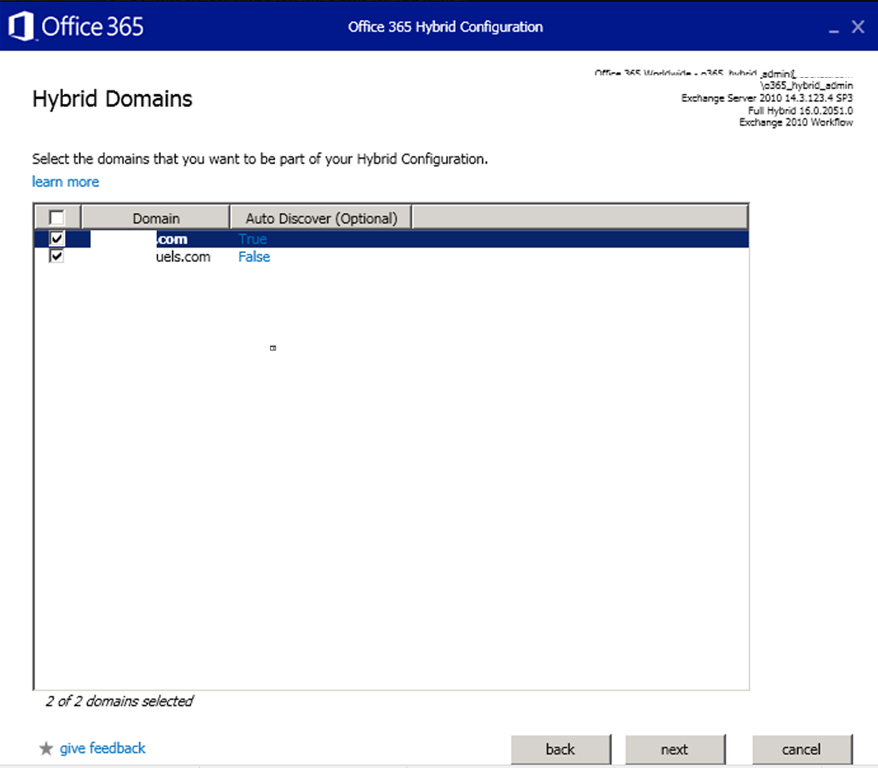Click the Auto Discover (Optional) column header
Viewport: 878px width, 768px height.
click(321, 218)
